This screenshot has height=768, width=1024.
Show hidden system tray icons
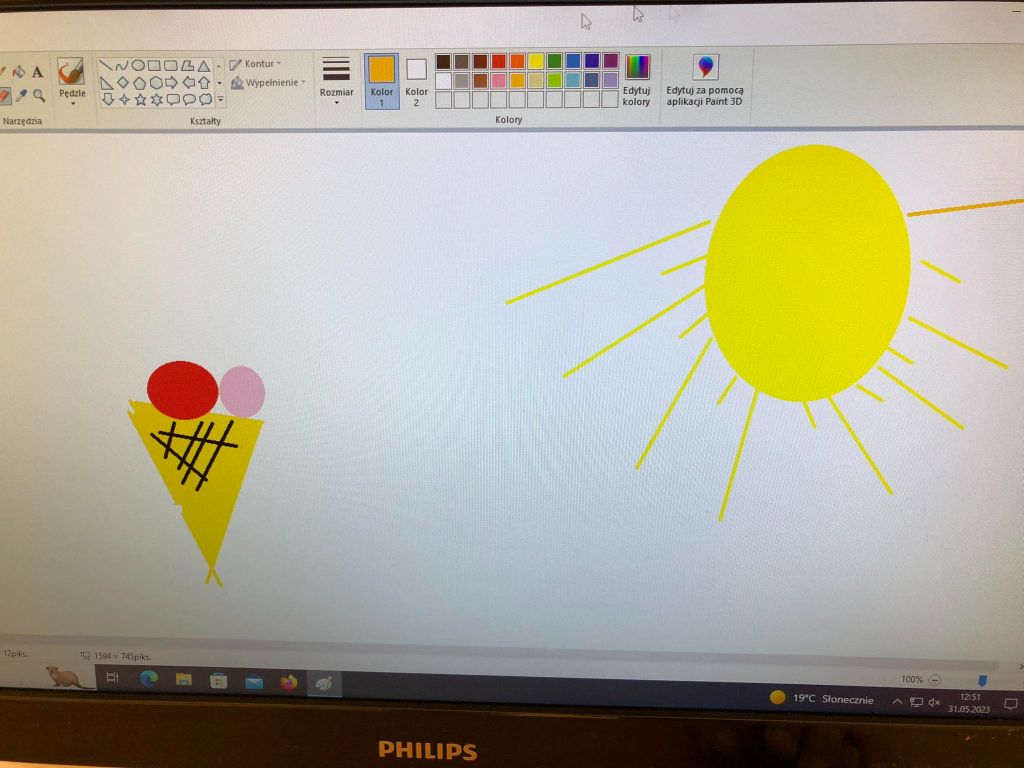(x=897, y=701)
